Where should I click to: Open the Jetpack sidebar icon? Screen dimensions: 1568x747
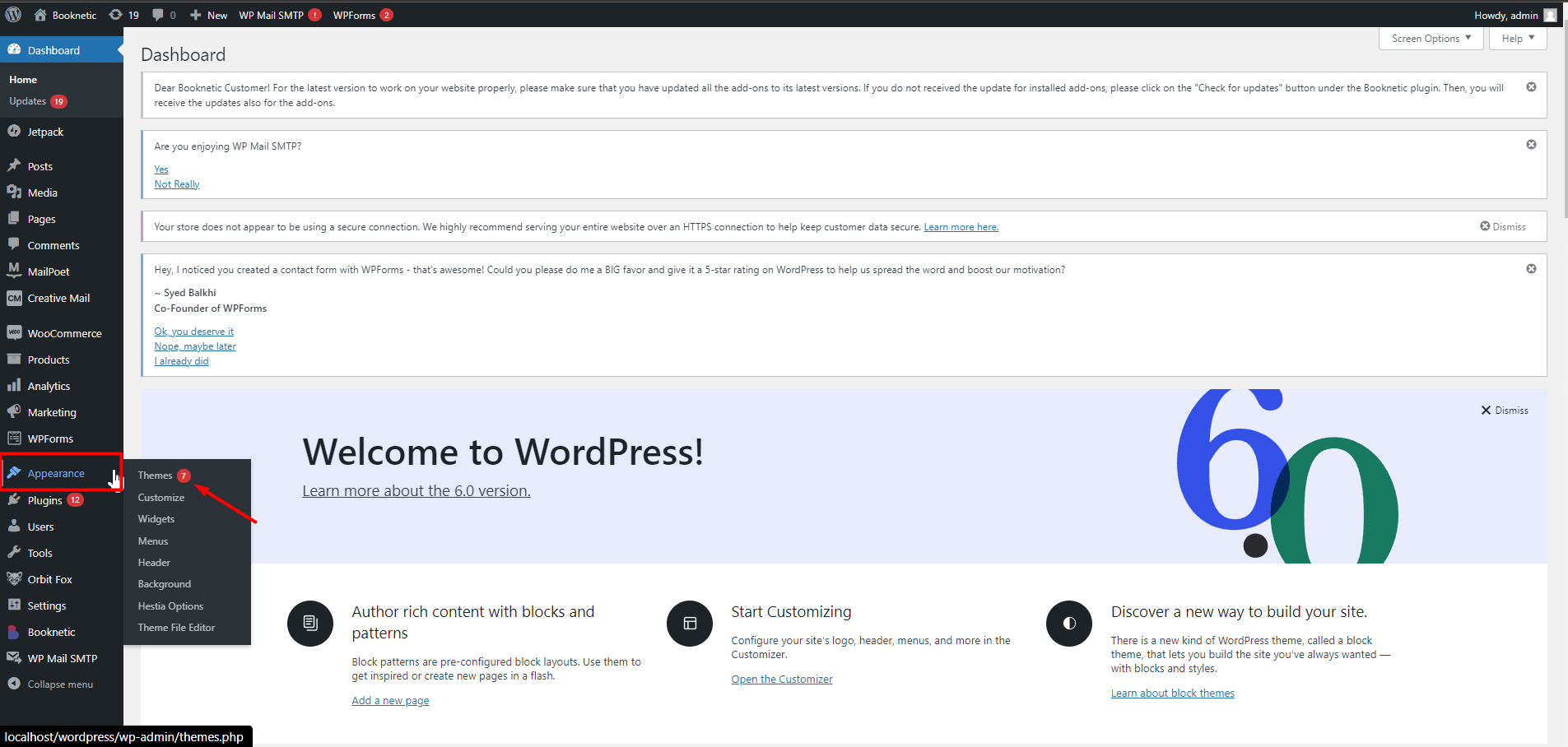pos(14,131)
